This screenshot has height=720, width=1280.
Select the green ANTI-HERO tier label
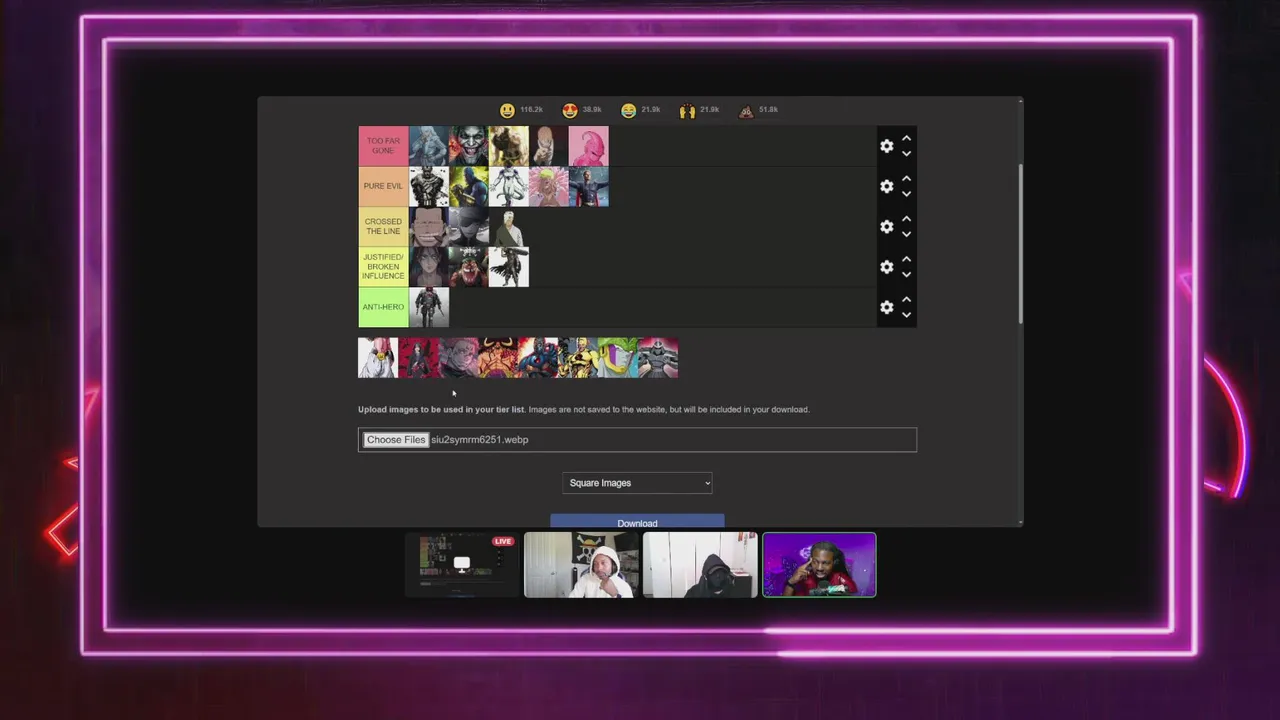click(x=383, y=307)
